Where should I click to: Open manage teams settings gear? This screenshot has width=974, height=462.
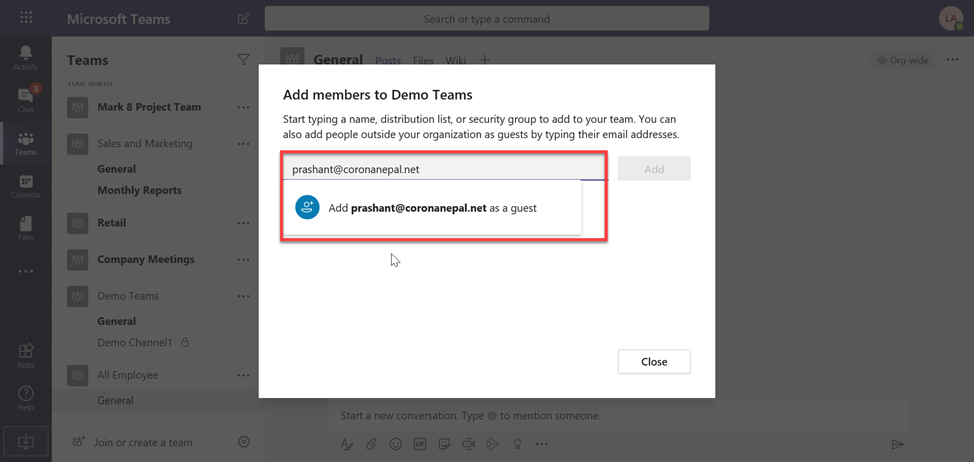(x=244, y=442)
